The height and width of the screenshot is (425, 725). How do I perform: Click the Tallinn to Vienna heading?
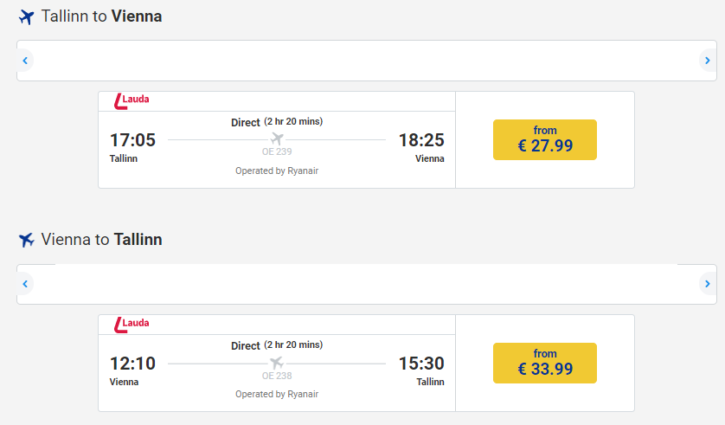[102, 16]
